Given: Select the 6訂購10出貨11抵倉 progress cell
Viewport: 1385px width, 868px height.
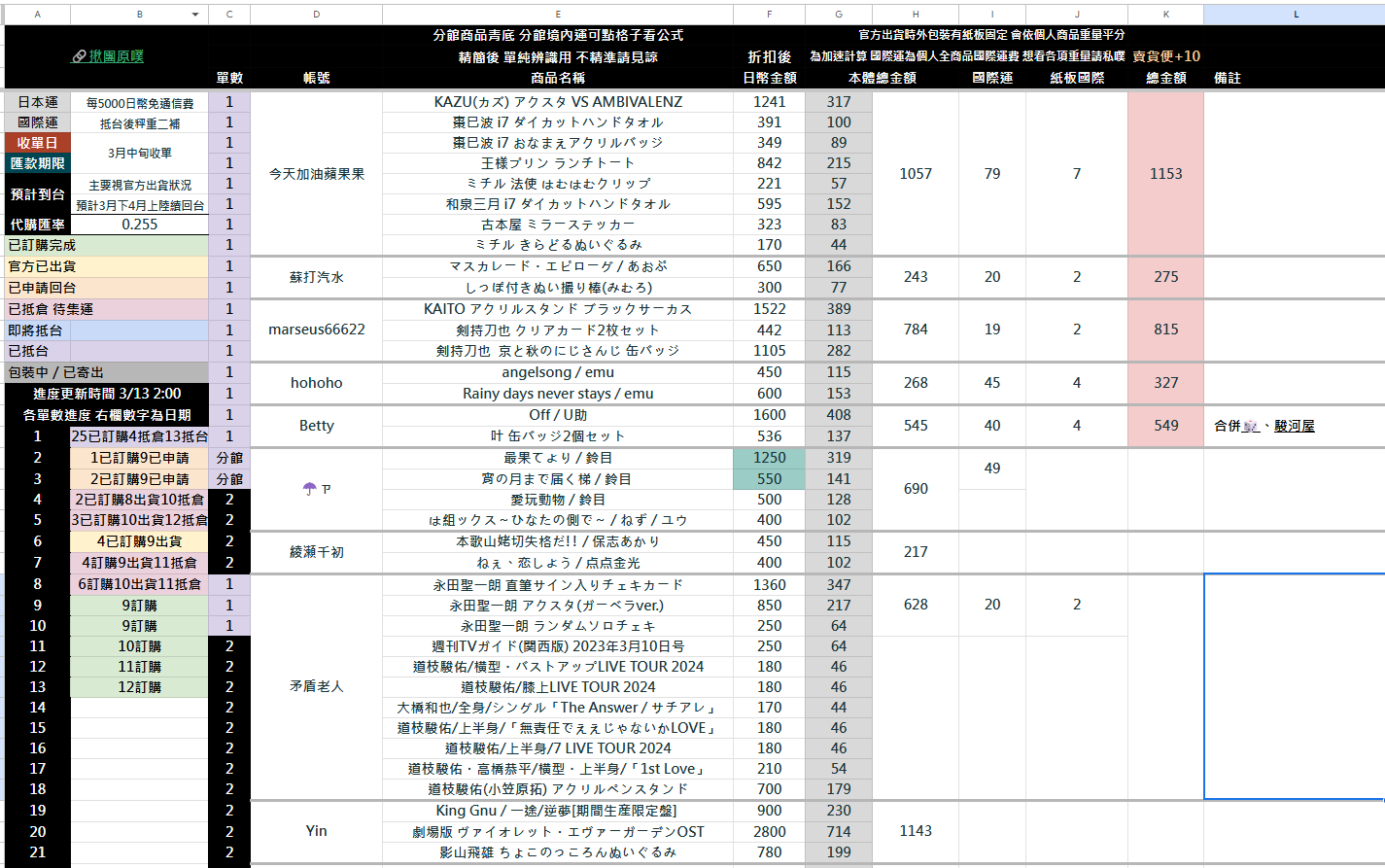Looking at the screenshot, I should pos(139,584).
